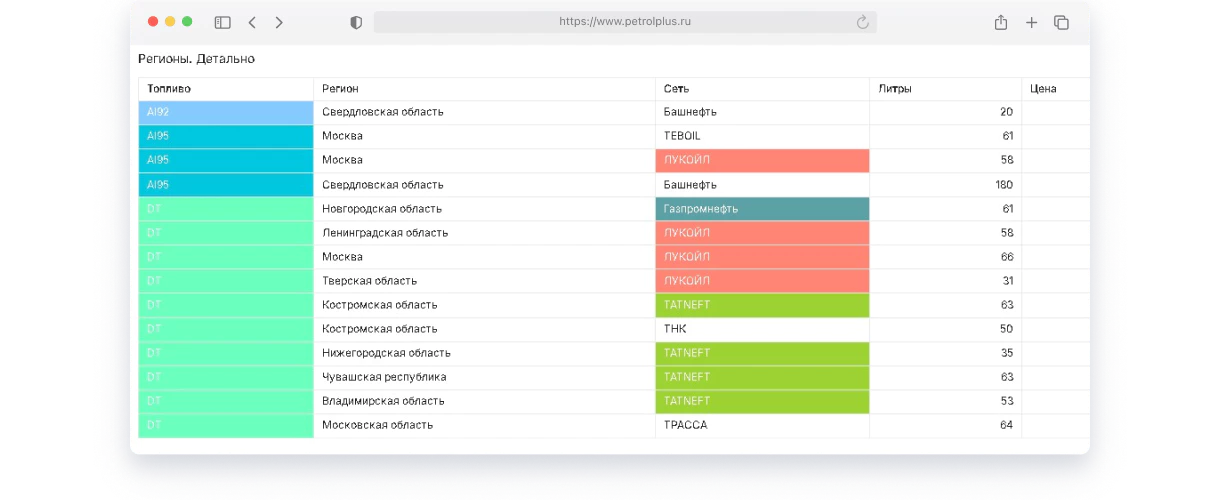Open a new tab with plus icon
This screenshot has width=1220, height=500.
click(x=1031, y=22)
